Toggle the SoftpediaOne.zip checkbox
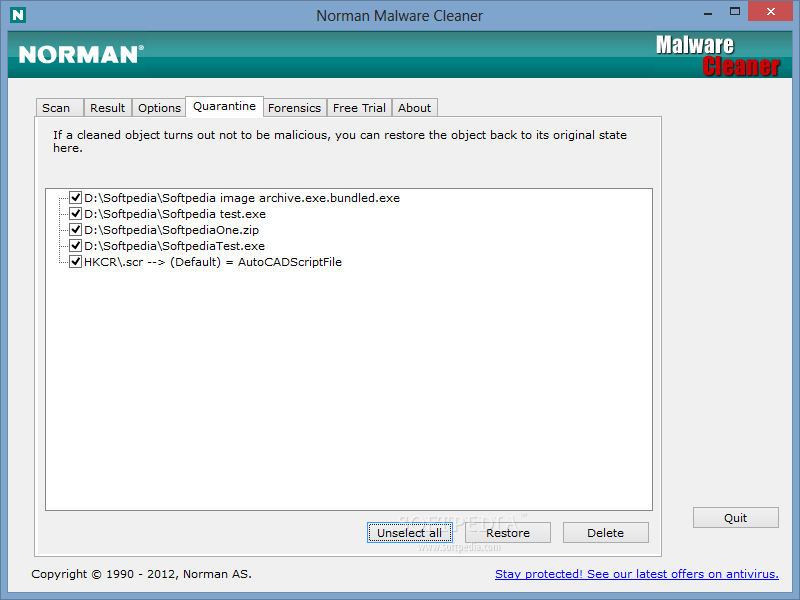This screenshot has height=600, width=800. pyautogui.click(x=76, y=230)
